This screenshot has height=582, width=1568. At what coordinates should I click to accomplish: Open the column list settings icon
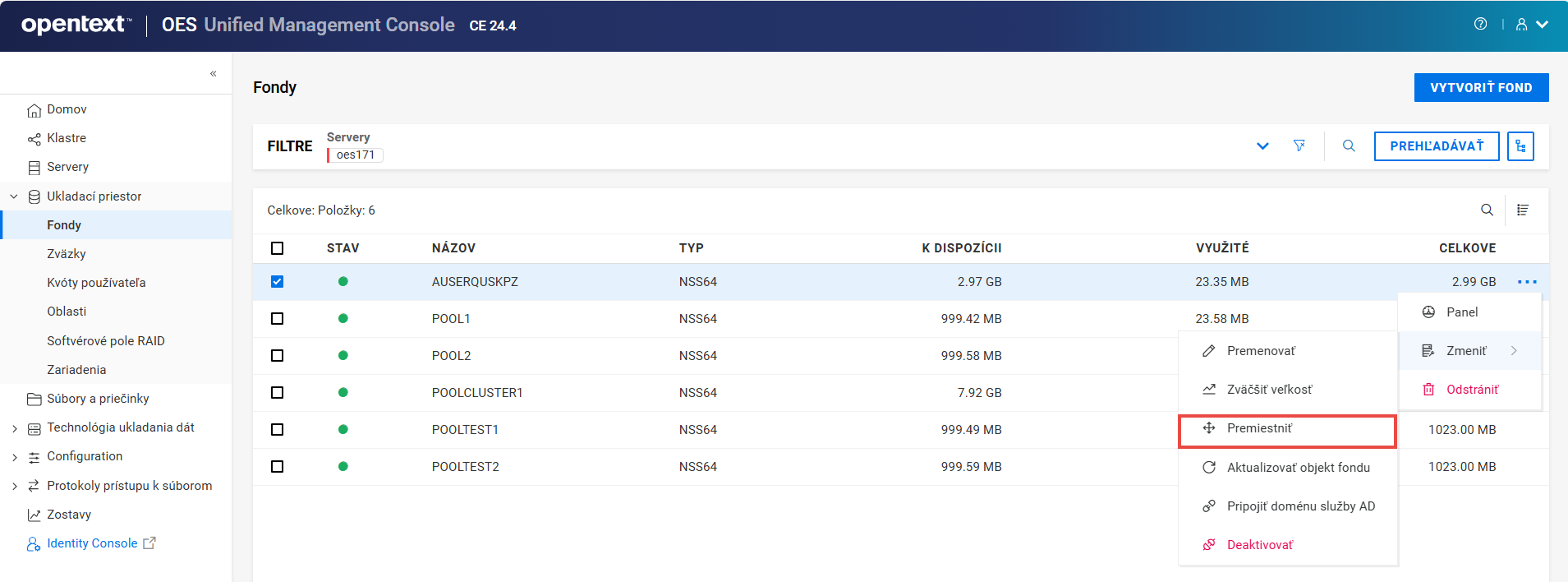pos(1523,210)
